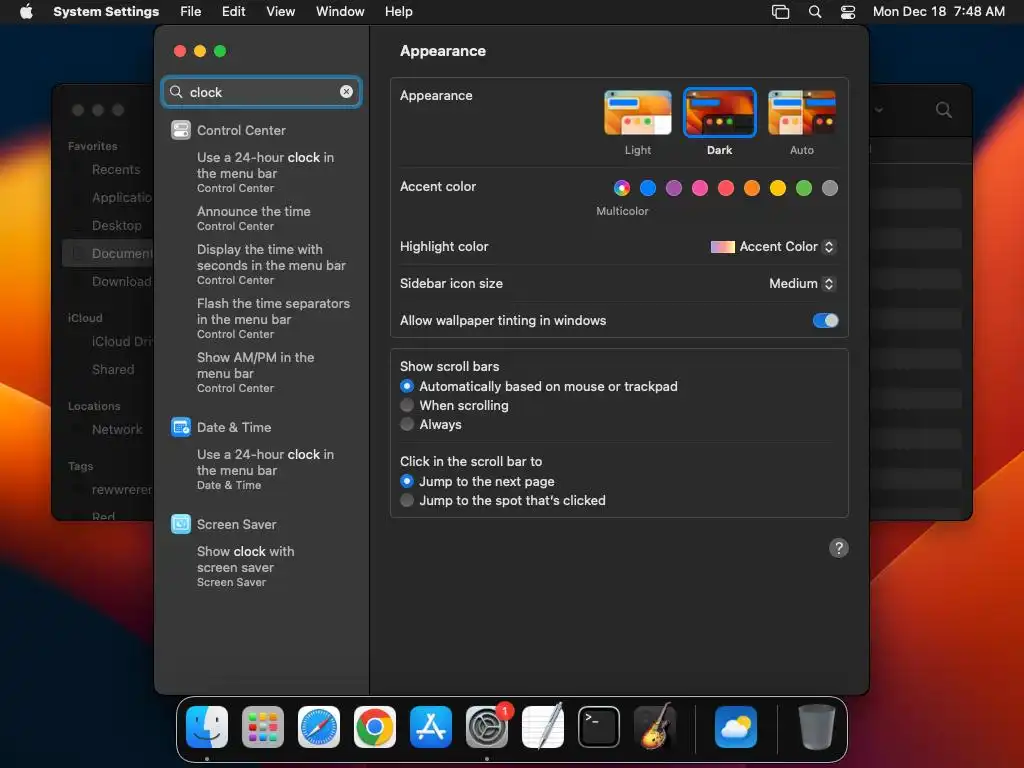Click Finder window search icon
Image resolution: width=1024 pixels, height=768 pixels.
[x=943, y=110]
